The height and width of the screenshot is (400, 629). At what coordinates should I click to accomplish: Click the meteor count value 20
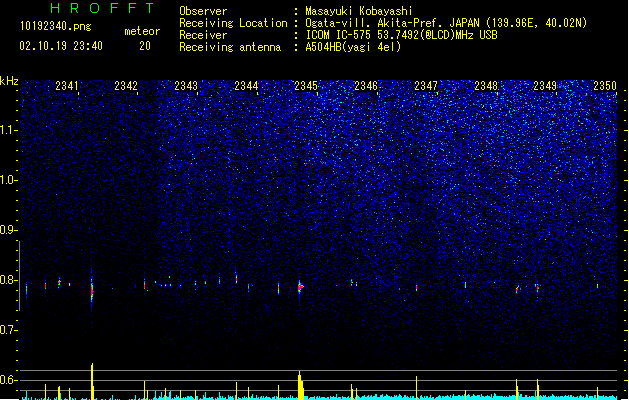[145, 46]
